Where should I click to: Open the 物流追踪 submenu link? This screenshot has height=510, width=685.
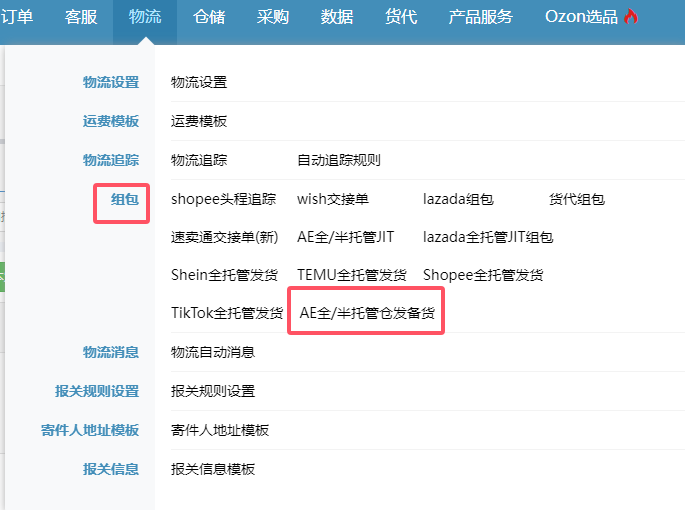[199, 160]
